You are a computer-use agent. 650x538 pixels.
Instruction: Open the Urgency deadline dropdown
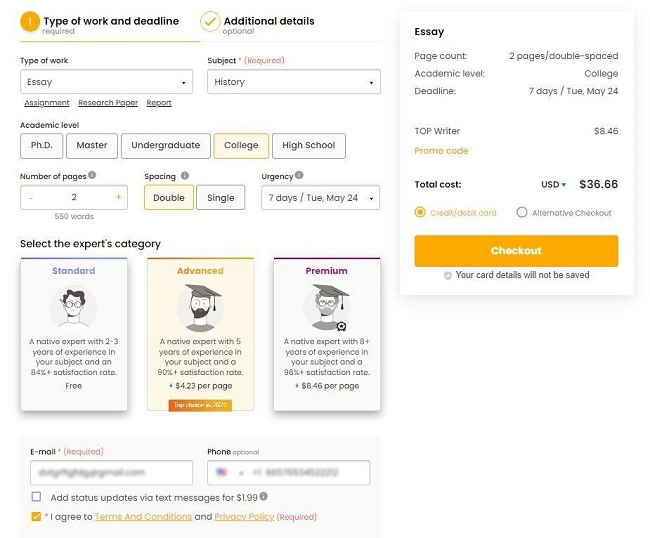[320, 198]
